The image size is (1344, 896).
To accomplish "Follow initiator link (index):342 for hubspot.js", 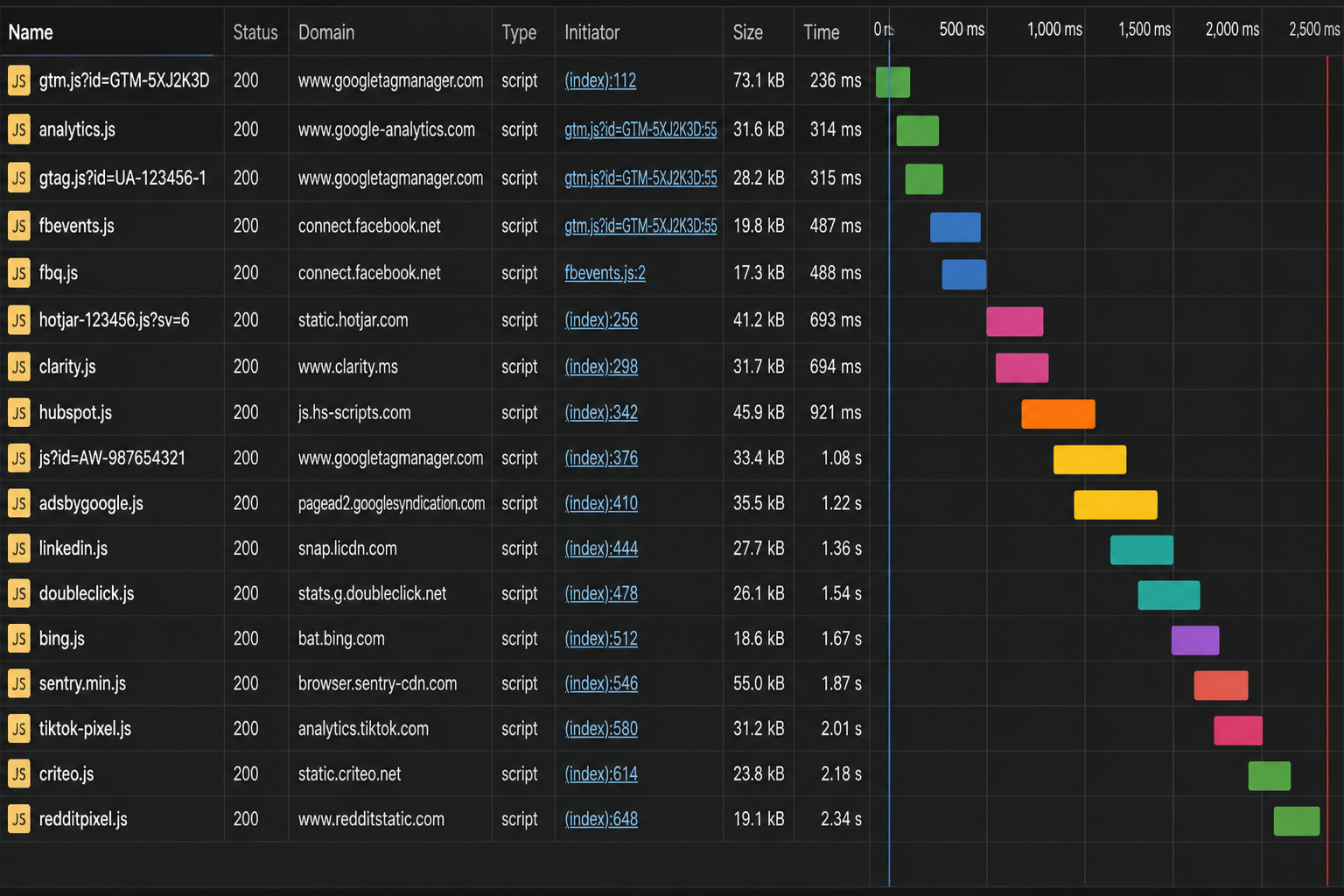I will click(x=601, y=413).
